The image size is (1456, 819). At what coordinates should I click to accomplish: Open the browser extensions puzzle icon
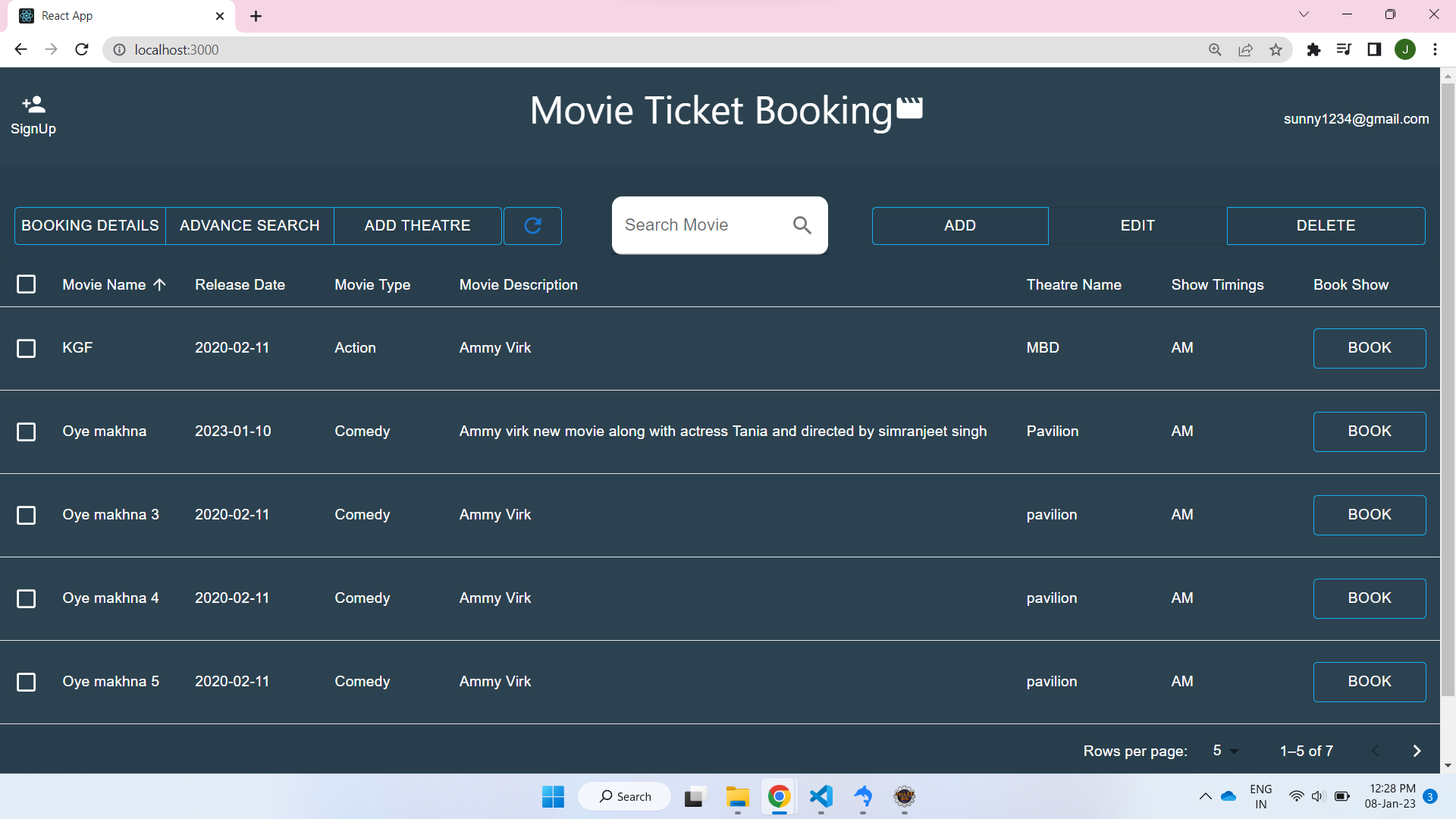pos(1313,49)
